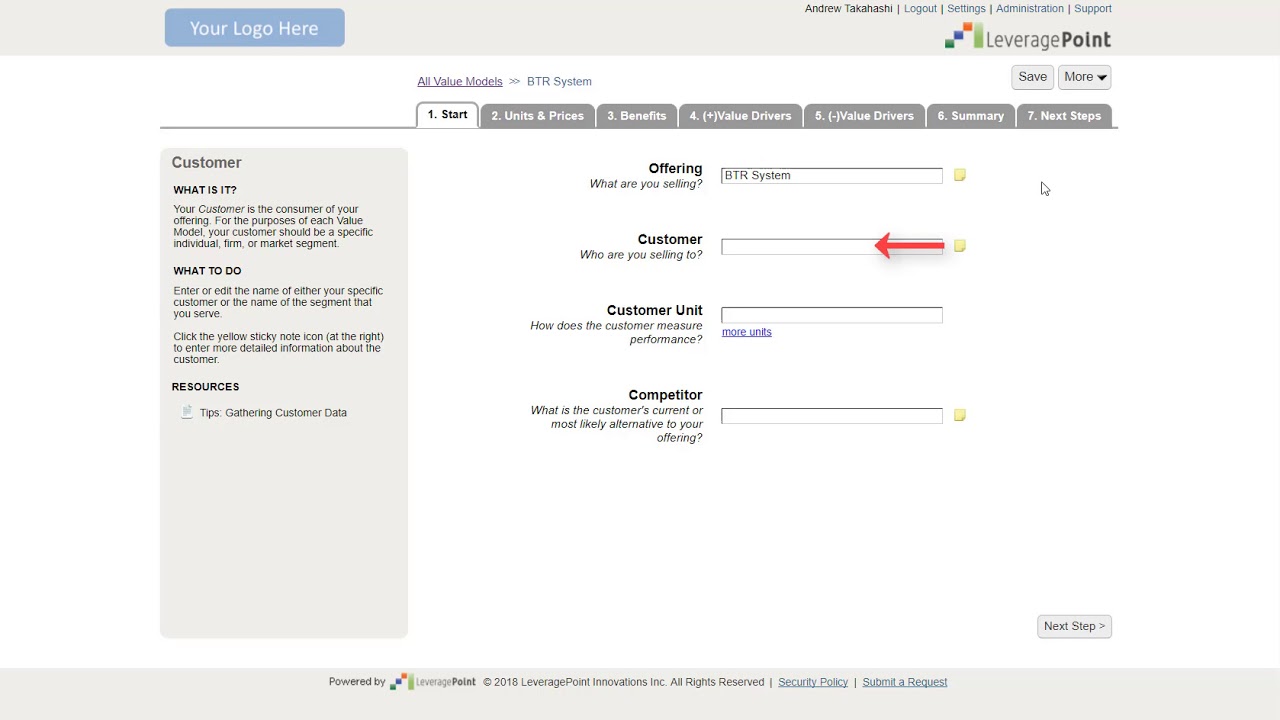Open the sticky note beside Customer field
1280x720 pixels.
click(960, 246)
